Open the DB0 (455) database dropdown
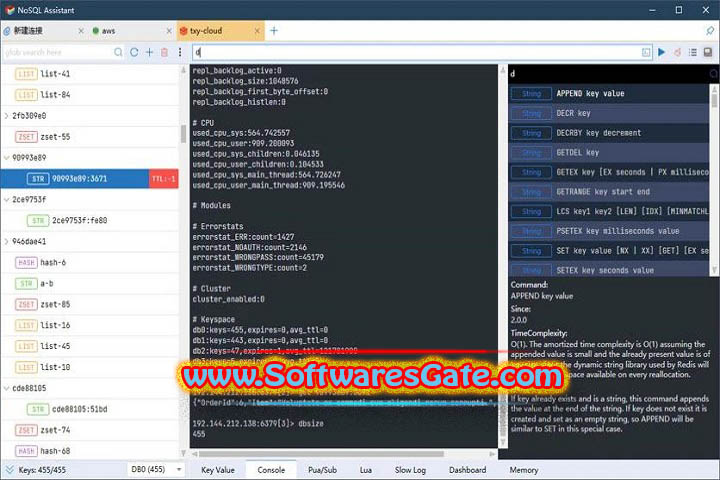720x480 pixels. 156,469
